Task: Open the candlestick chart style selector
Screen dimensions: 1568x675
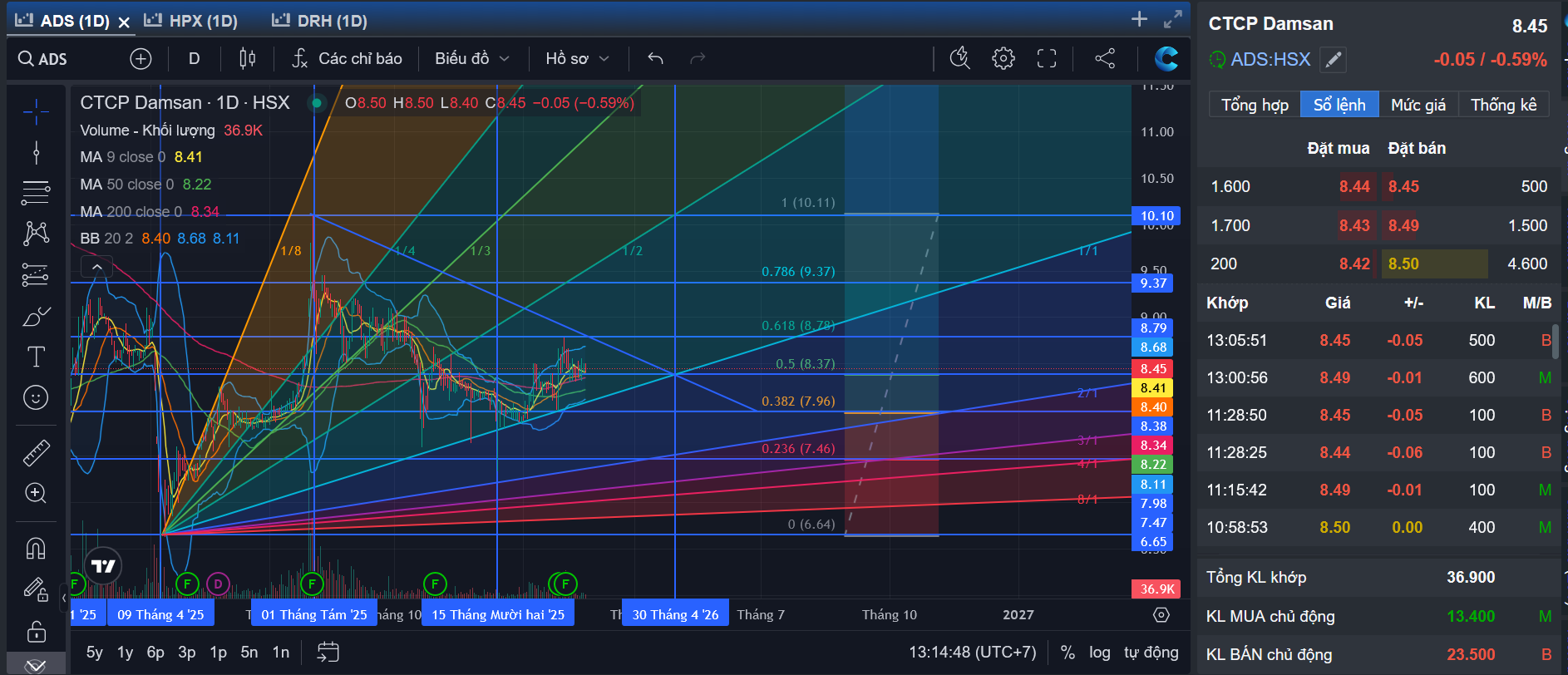Action: tap(247, 58)
